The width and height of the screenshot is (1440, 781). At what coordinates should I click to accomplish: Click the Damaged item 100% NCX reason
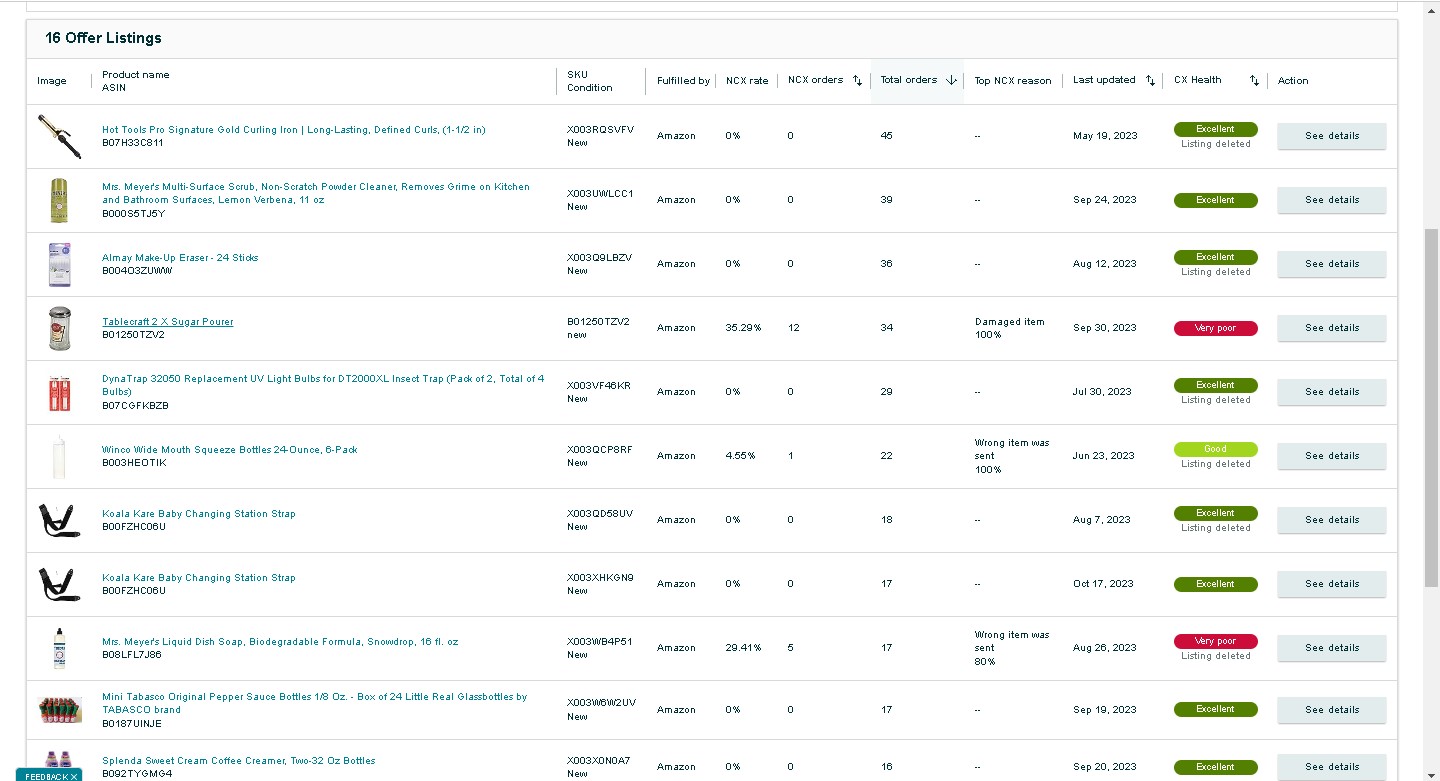pos(1009,328)
